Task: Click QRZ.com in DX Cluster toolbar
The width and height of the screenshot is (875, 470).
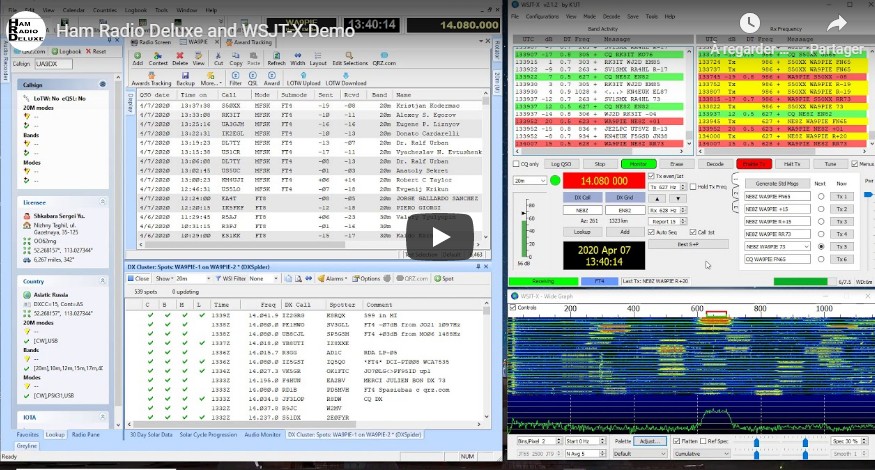Action: coord(412,279)
